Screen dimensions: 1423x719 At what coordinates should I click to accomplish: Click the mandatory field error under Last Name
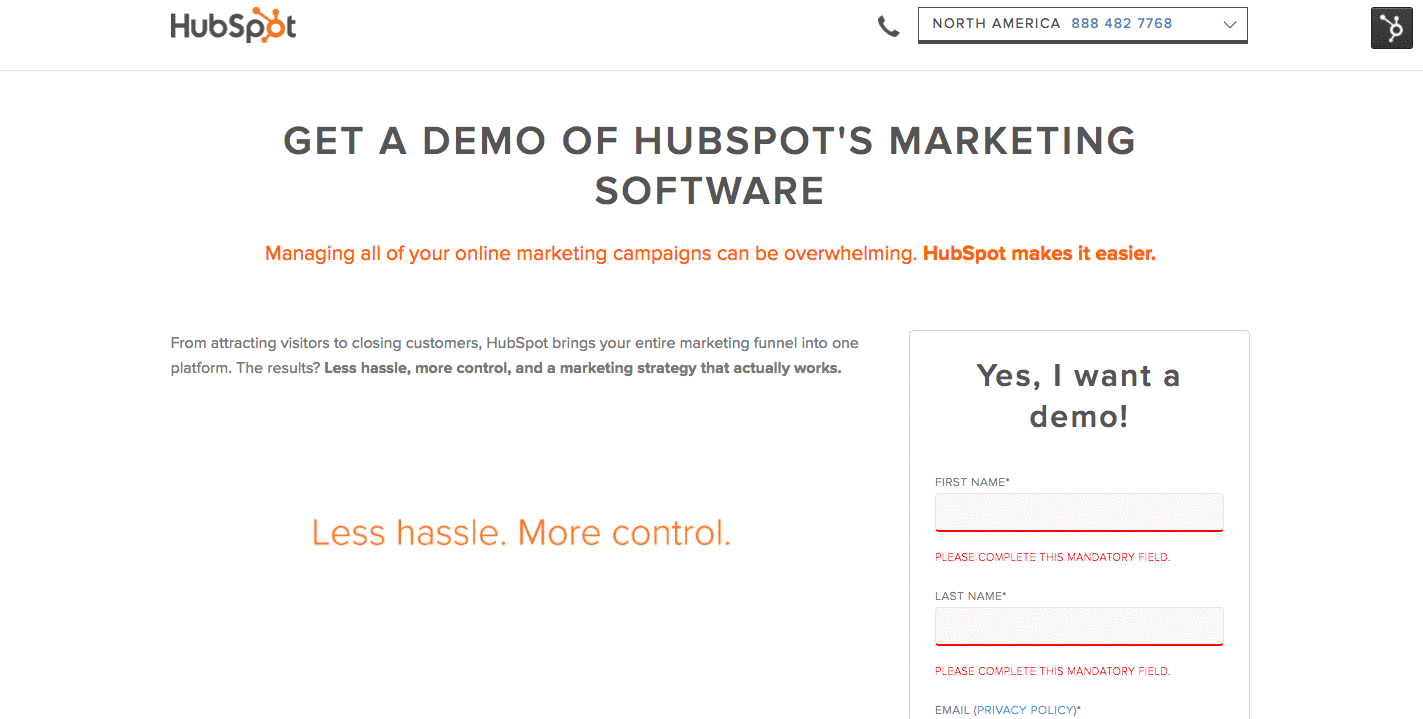1052,671
